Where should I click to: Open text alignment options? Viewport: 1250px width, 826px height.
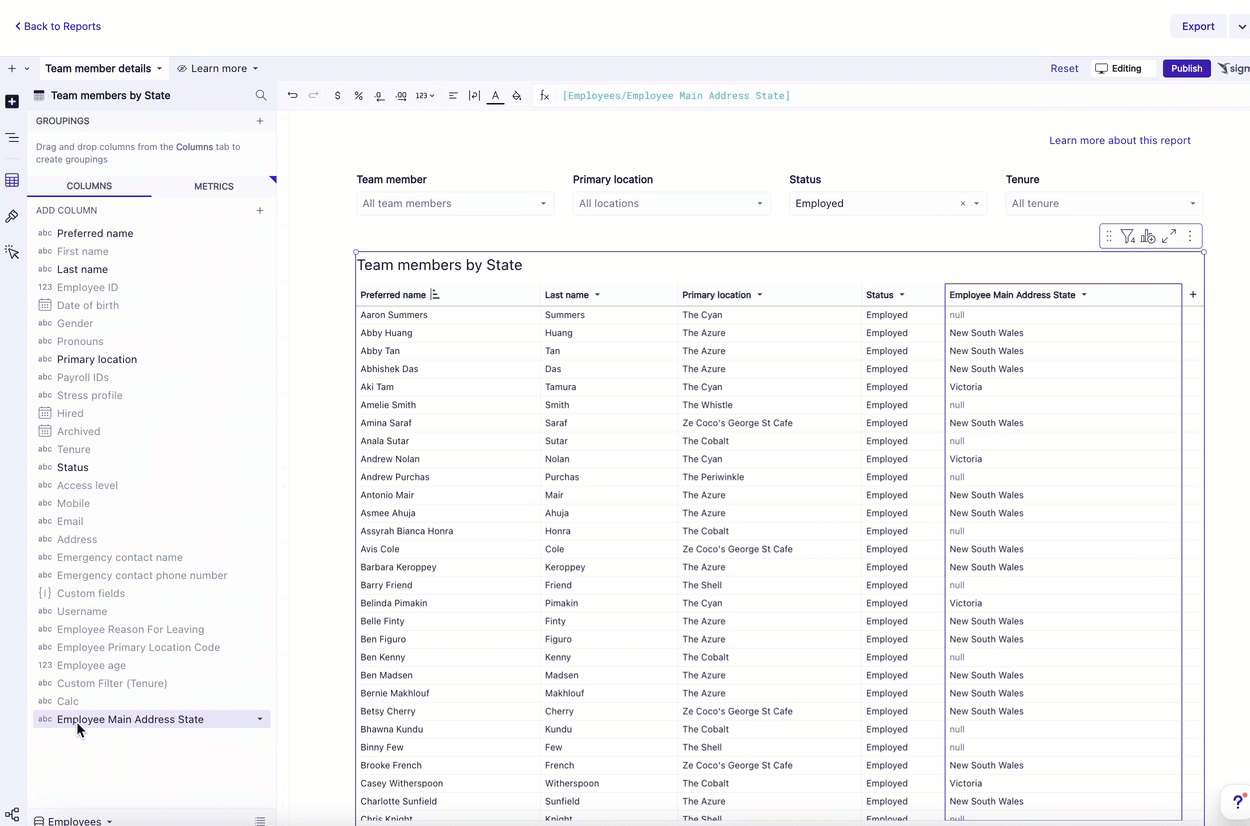[x=453, y=96]
